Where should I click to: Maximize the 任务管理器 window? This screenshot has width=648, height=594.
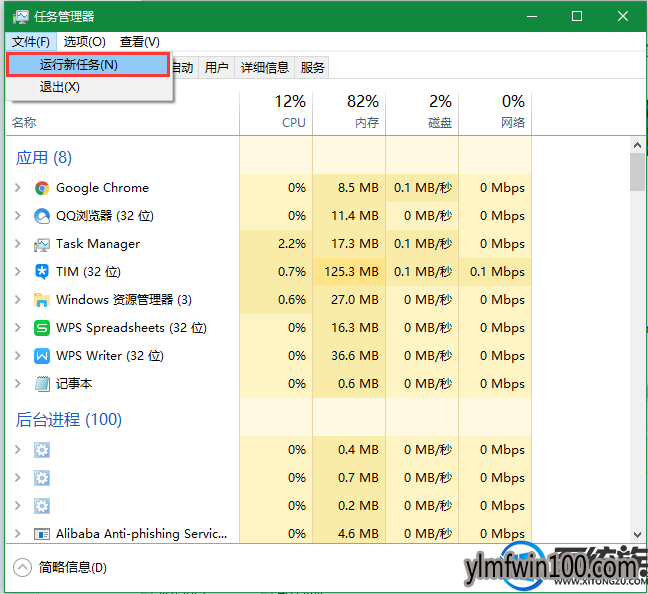tap(577, 16)
